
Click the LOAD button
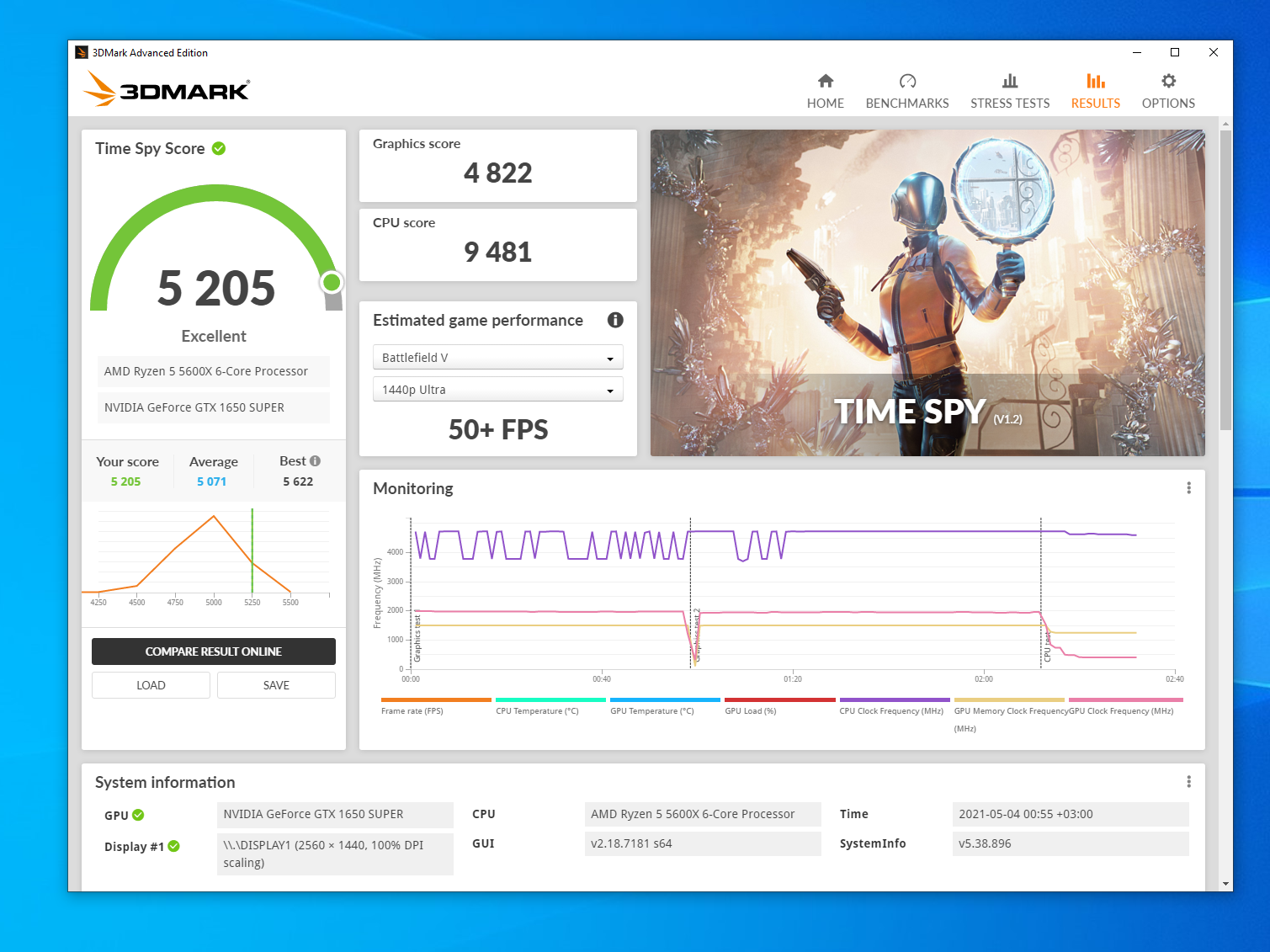click(x=151, y=685)
